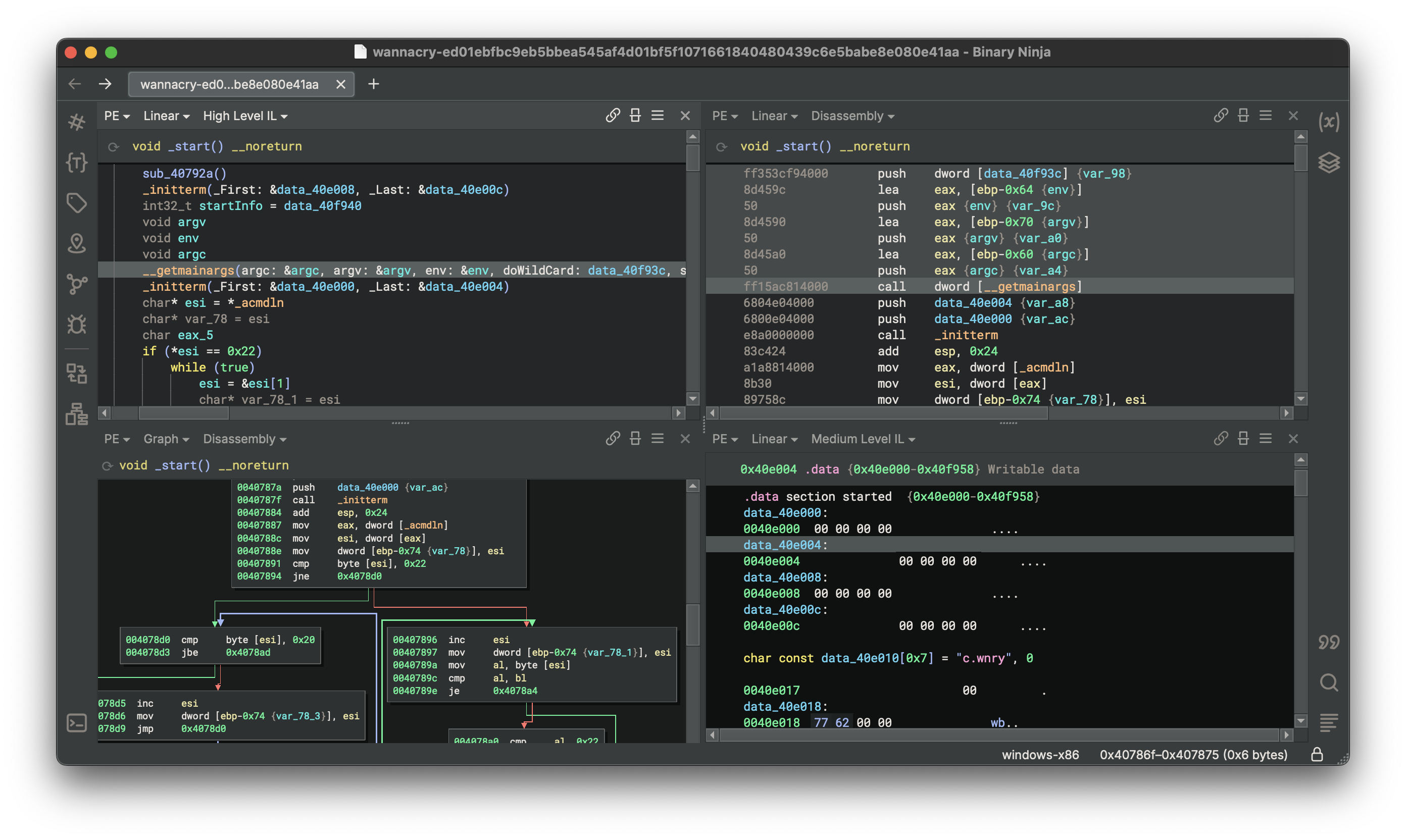Split the High Level IL pane

[x=635, y=116]
